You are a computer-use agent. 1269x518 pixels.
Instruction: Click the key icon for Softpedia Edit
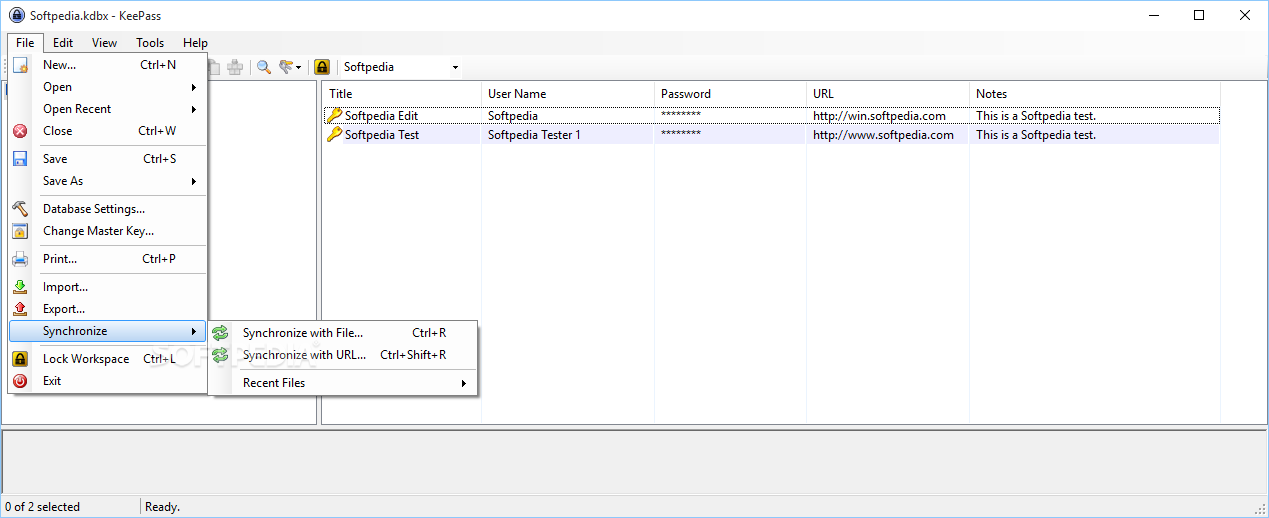[335, 116]
